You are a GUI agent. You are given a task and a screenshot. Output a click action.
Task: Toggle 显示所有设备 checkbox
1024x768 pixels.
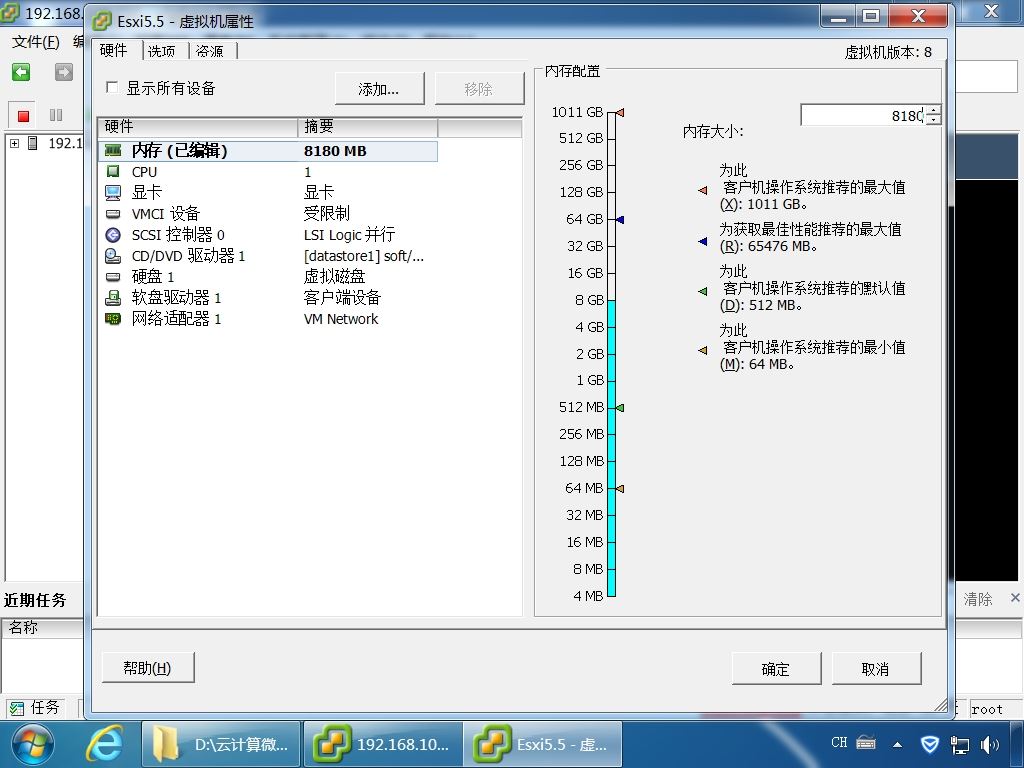pos(112,87)
